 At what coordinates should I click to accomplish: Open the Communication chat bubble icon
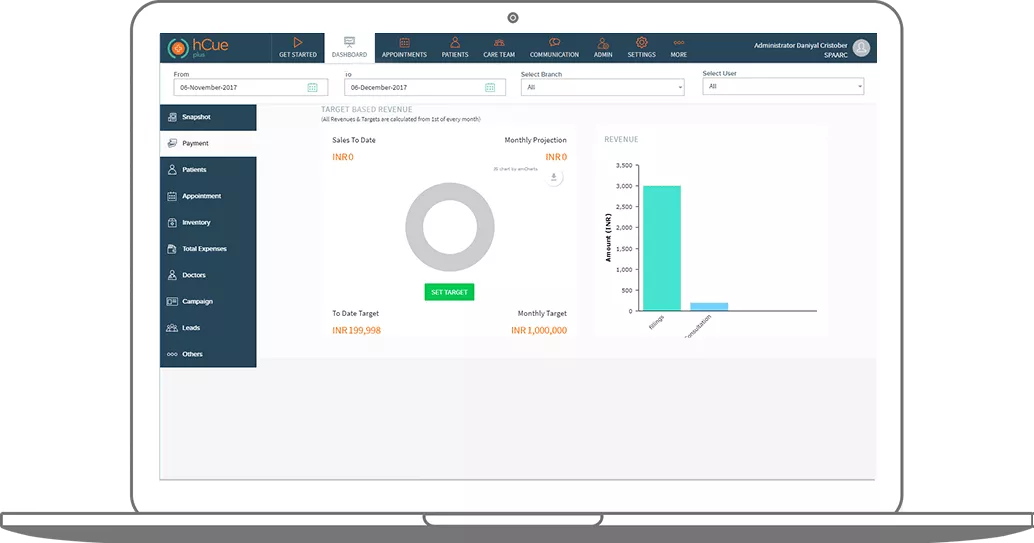coord(555,42)
